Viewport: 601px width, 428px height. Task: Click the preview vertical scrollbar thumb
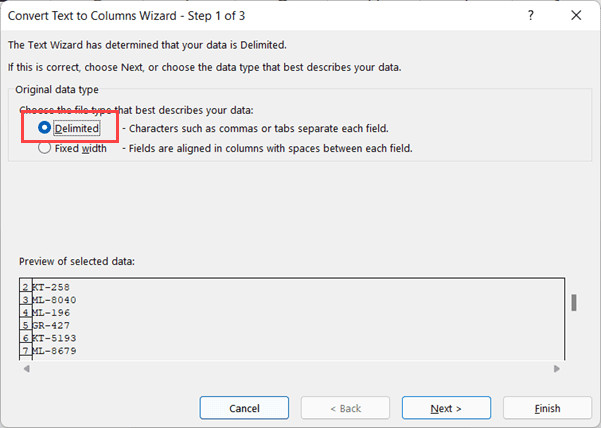[573, 302]
